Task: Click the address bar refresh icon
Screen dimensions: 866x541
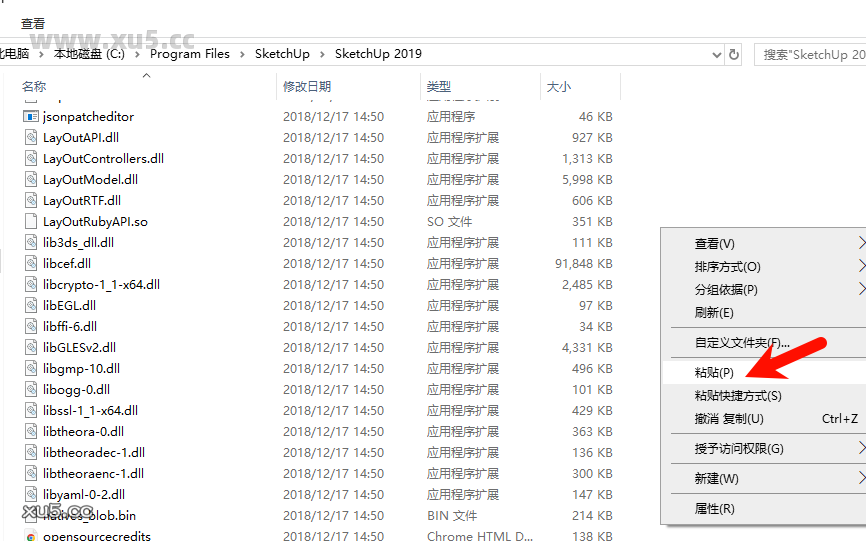Action: pyautogui.click(x=734, y=55)
